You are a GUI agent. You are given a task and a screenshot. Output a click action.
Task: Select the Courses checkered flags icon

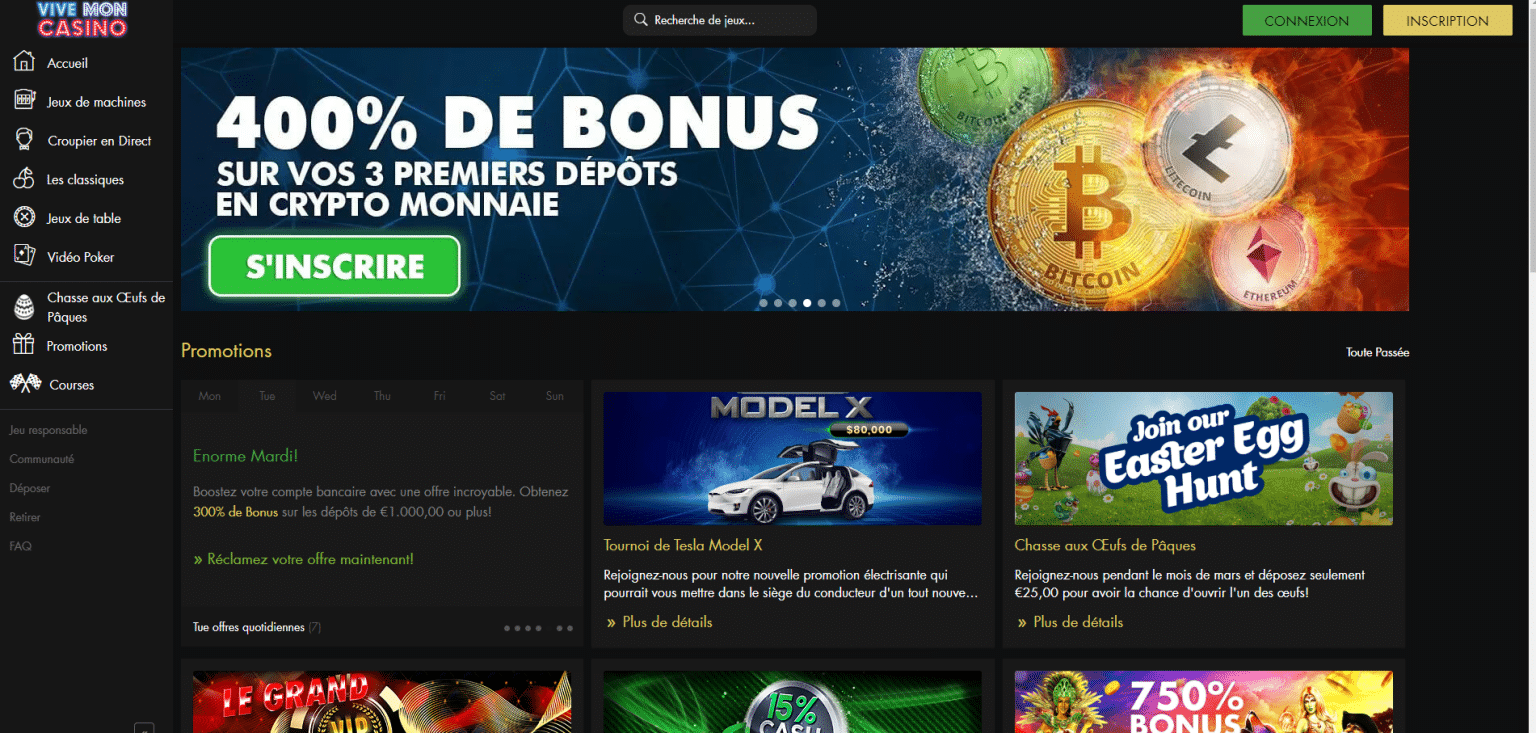coord(25,384)
